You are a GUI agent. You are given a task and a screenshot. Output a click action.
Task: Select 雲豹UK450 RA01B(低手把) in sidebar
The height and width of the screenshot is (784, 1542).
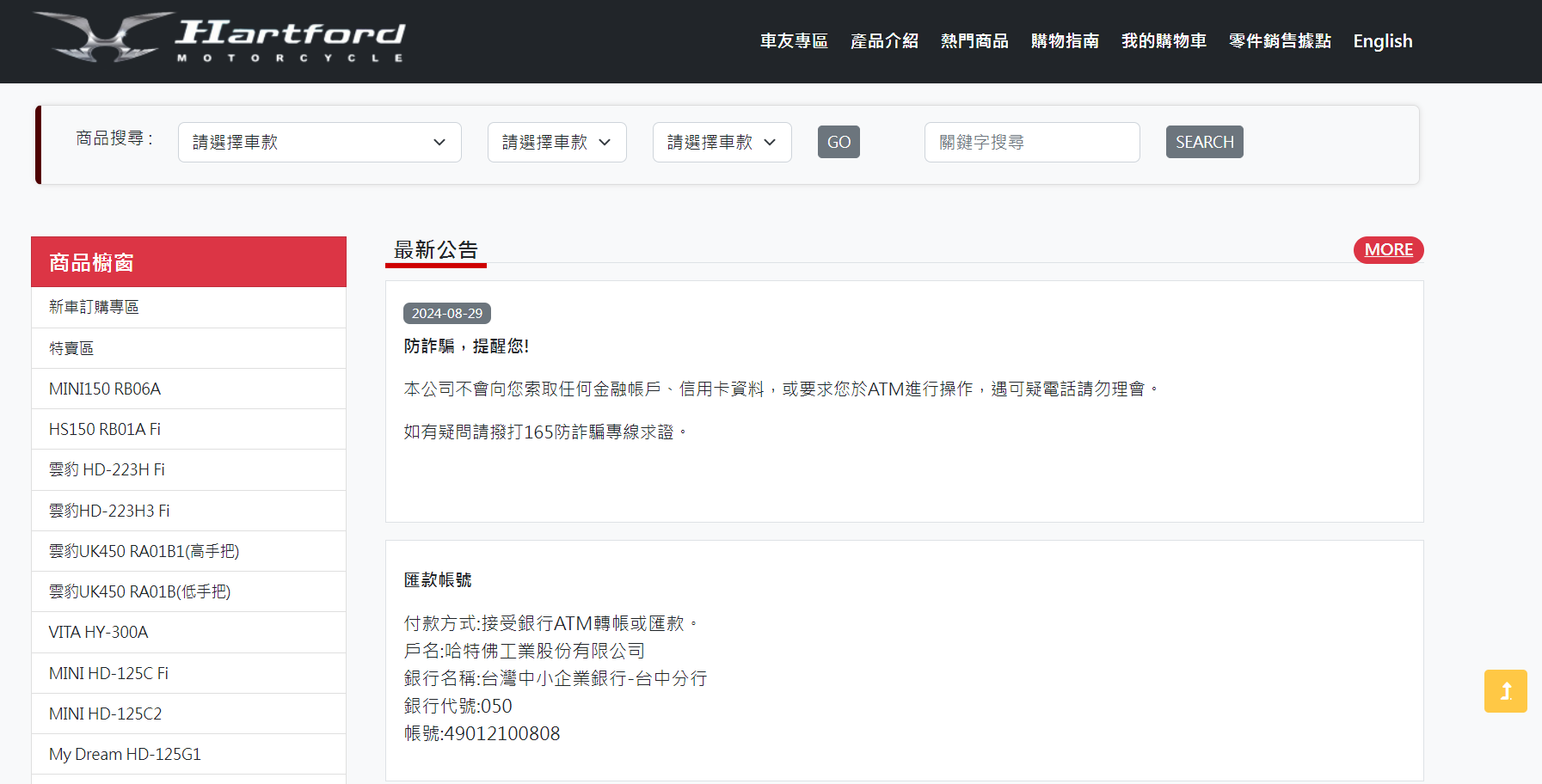[x=188, y=591]
